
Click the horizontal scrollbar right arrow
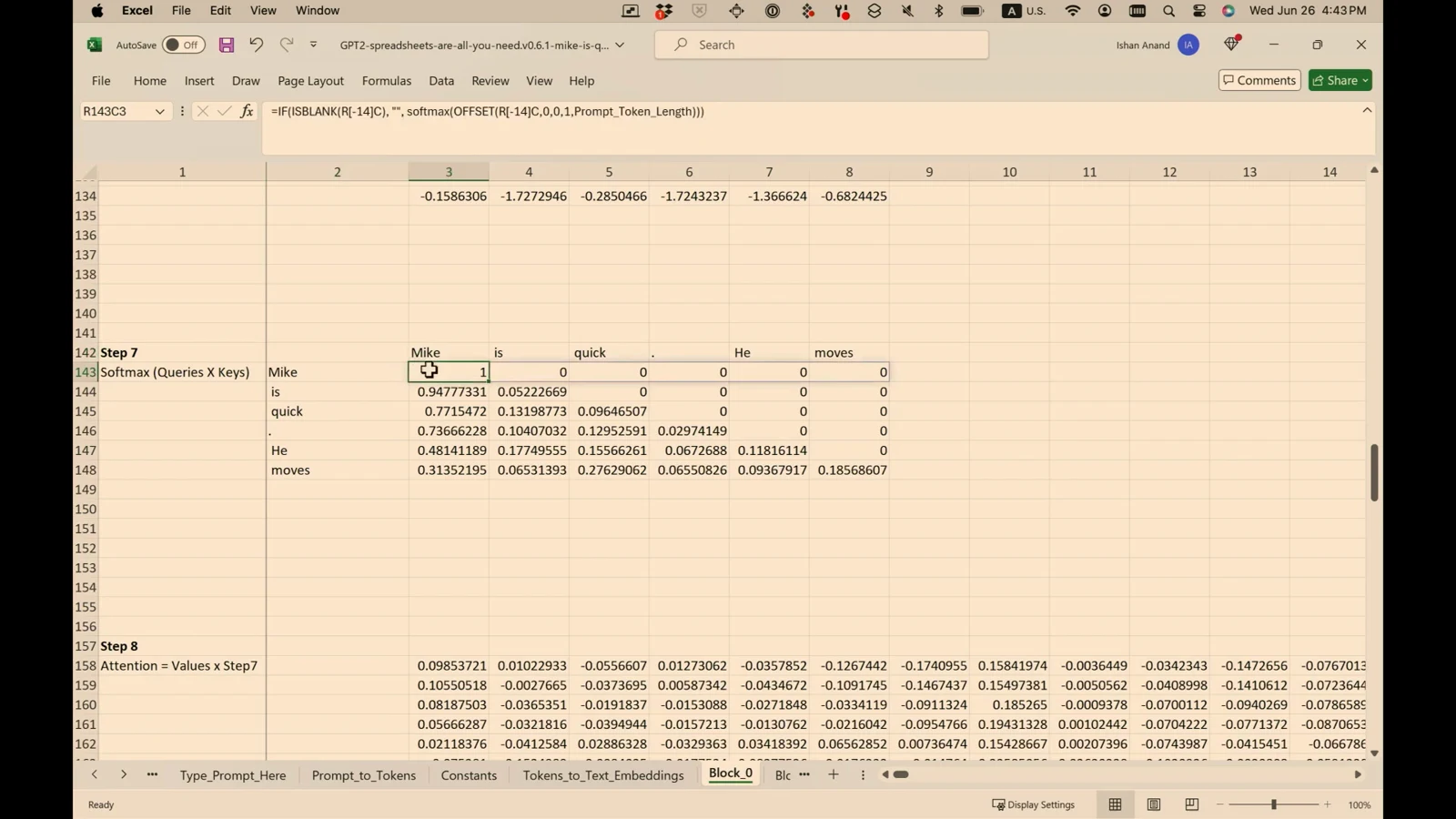1358,775
